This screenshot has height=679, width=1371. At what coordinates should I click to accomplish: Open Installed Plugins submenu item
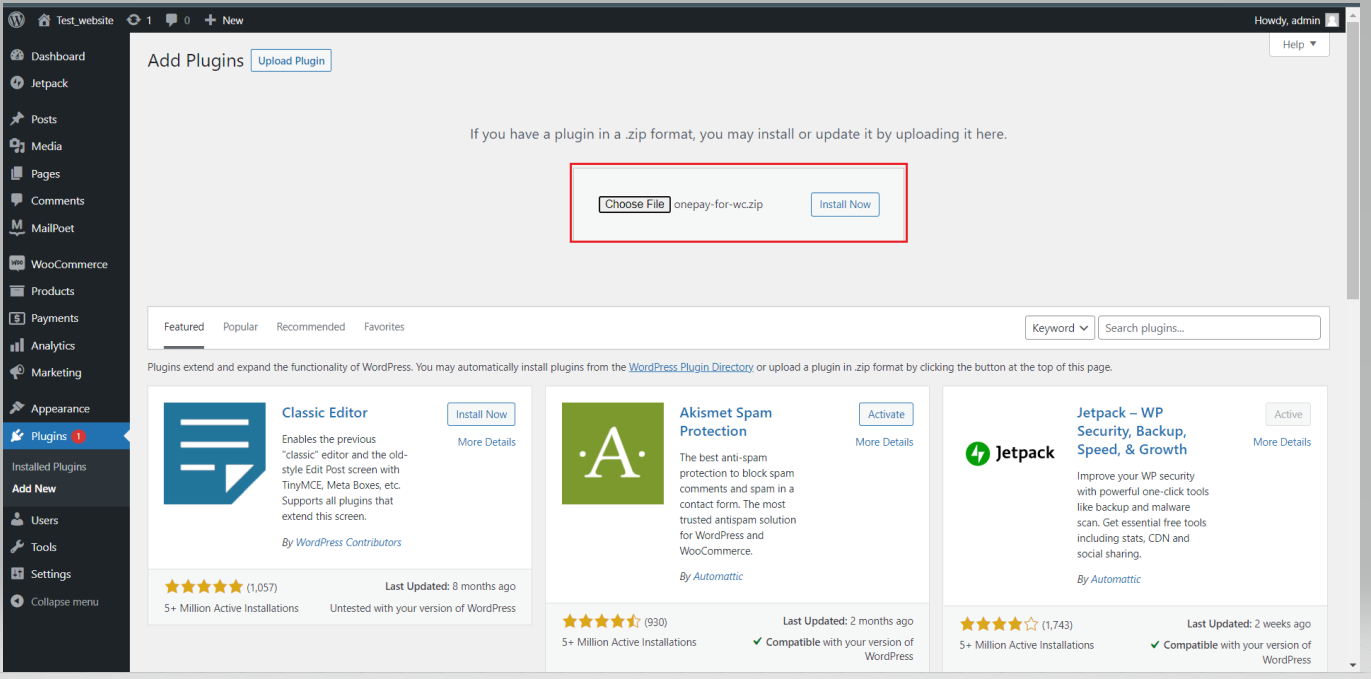click(x=49, y=467)
